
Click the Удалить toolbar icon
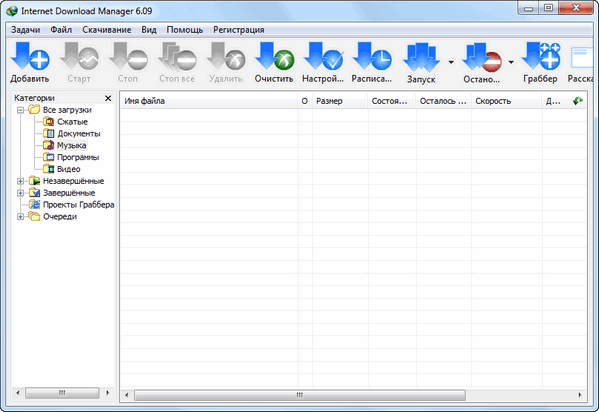(x=226, y=57)
